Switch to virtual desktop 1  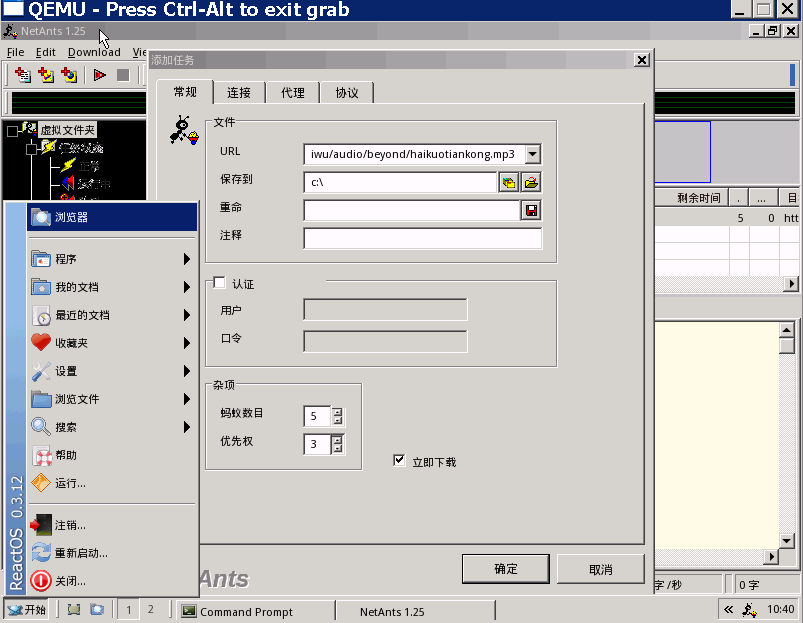pos(129,609)
